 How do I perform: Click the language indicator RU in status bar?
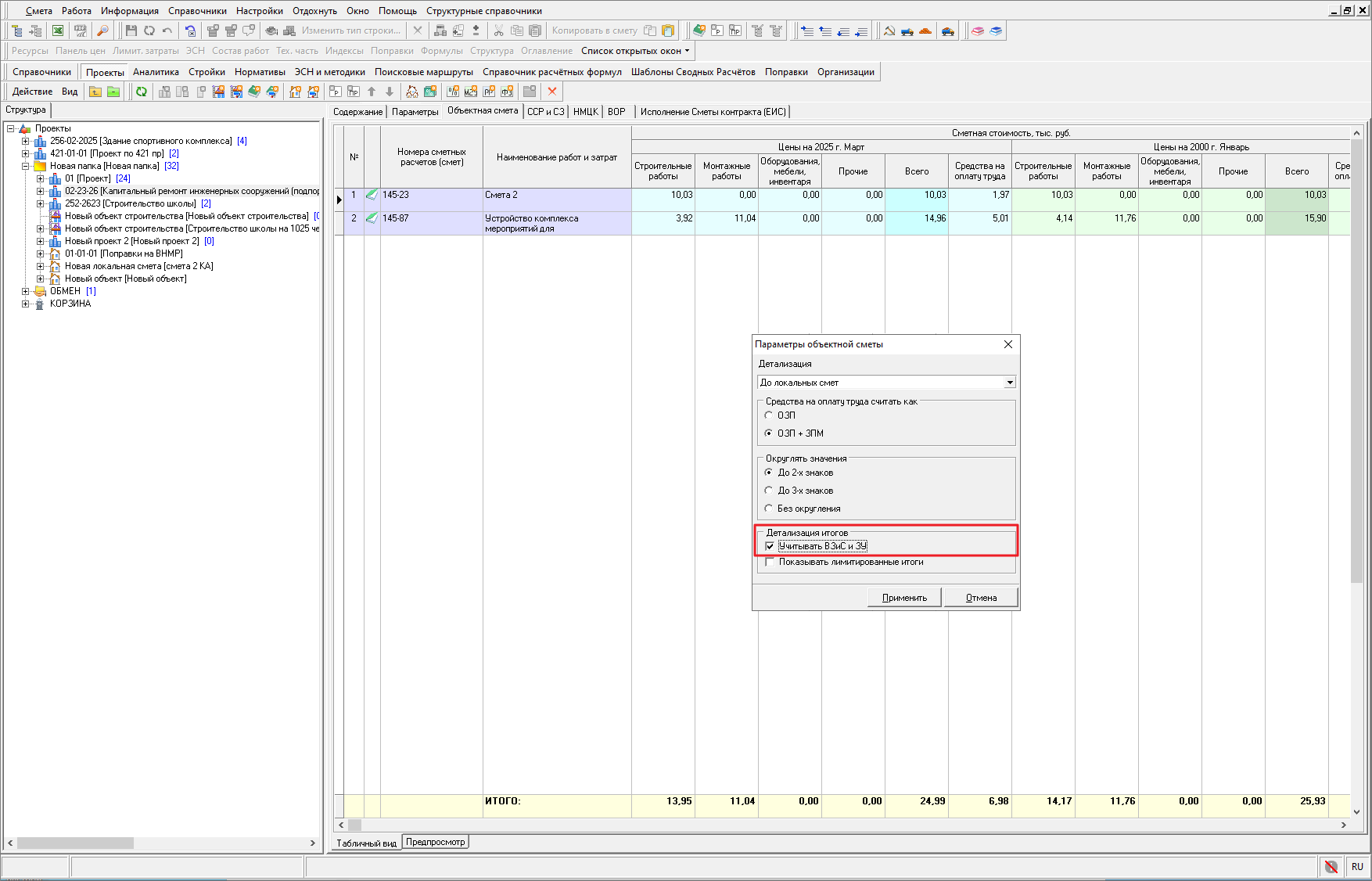[1357, 866]
